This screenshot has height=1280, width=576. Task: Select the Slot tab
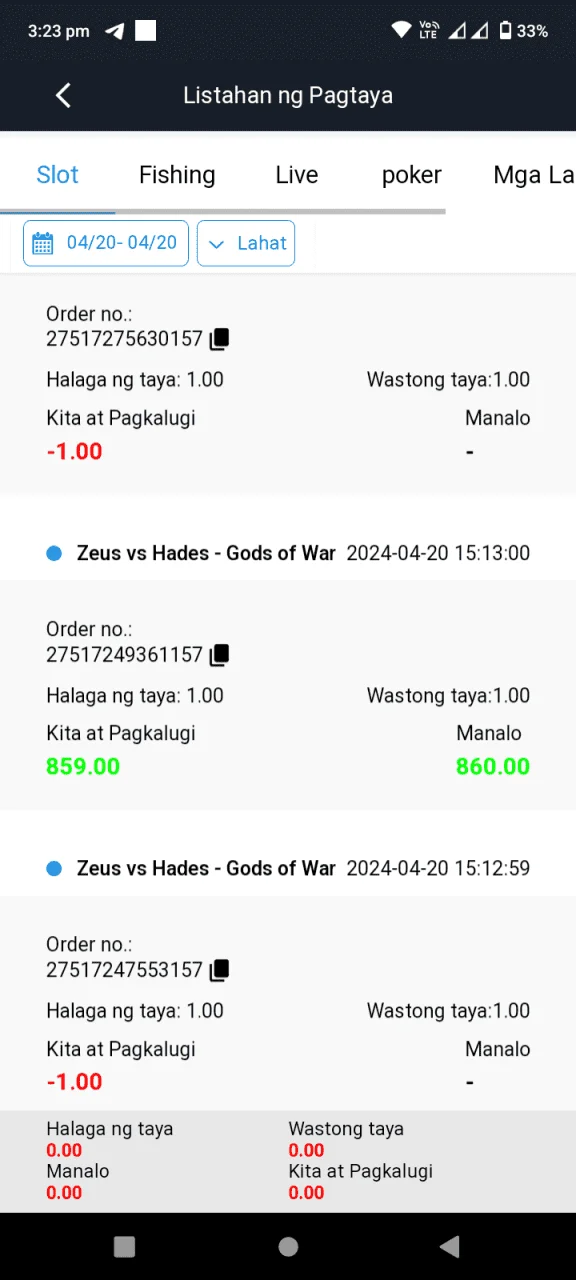[x=57, y=175]
